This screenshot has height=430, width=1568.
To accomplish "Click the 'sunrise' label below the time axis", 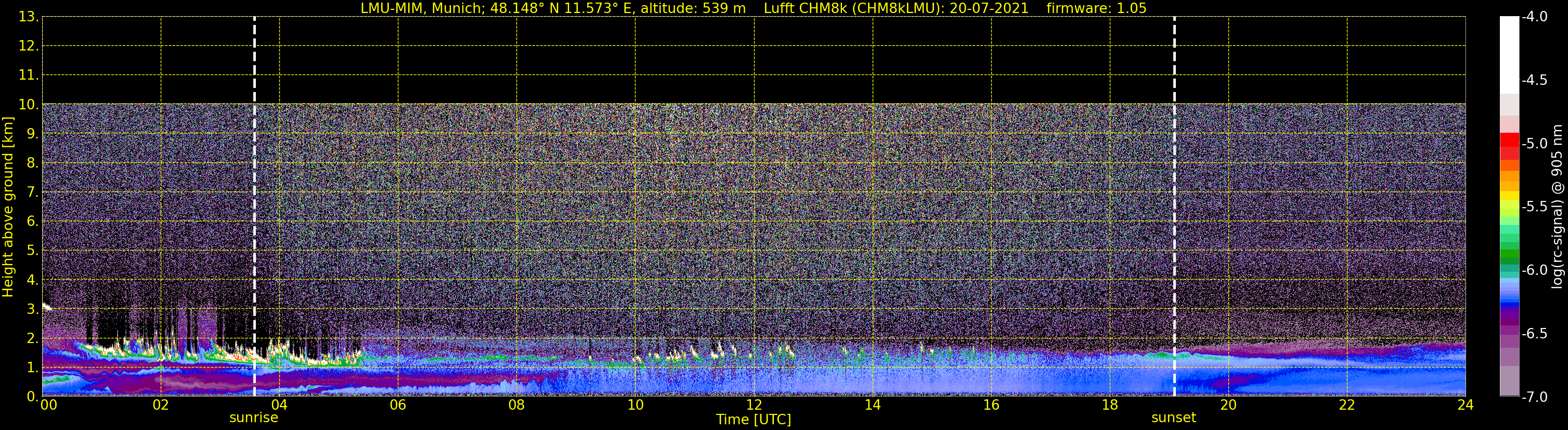I will (254, 418).
